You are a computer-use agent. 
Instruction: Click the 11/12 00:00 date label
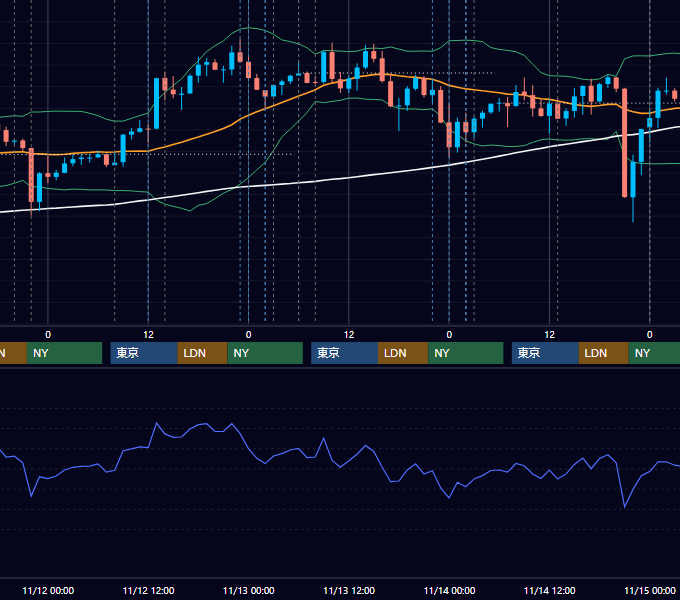48,590
